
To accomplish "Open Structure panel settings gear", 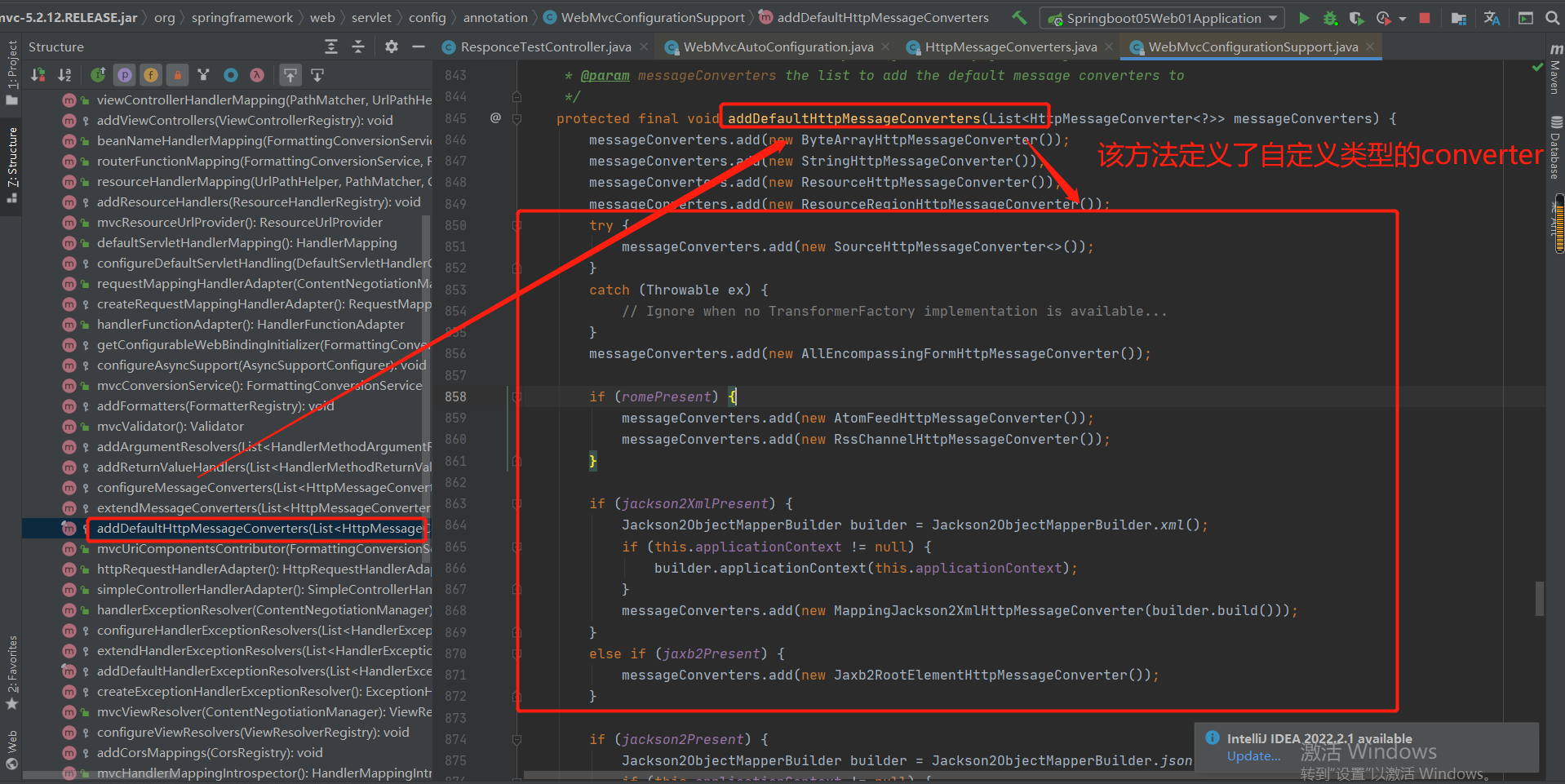I will click(392, 47).
